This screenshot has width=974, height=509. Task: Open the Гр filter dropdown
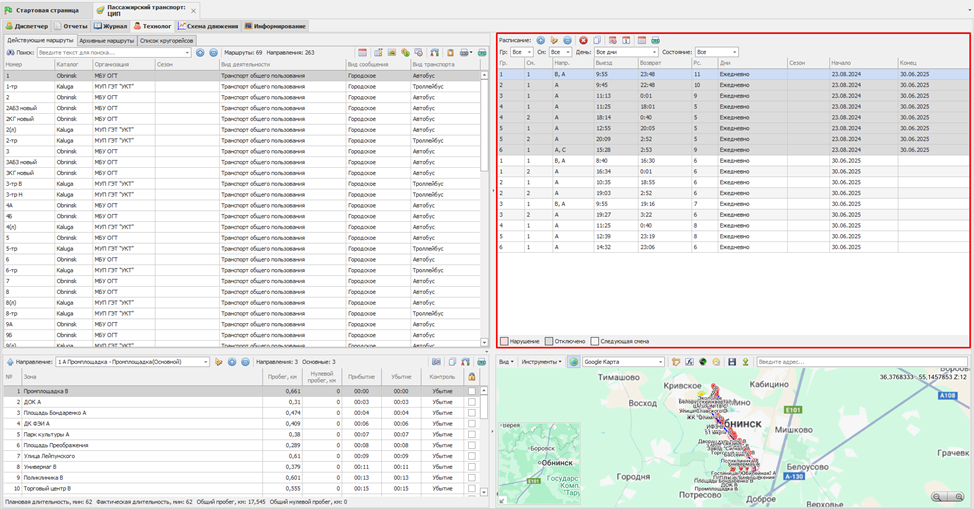[x=529, y=52]
